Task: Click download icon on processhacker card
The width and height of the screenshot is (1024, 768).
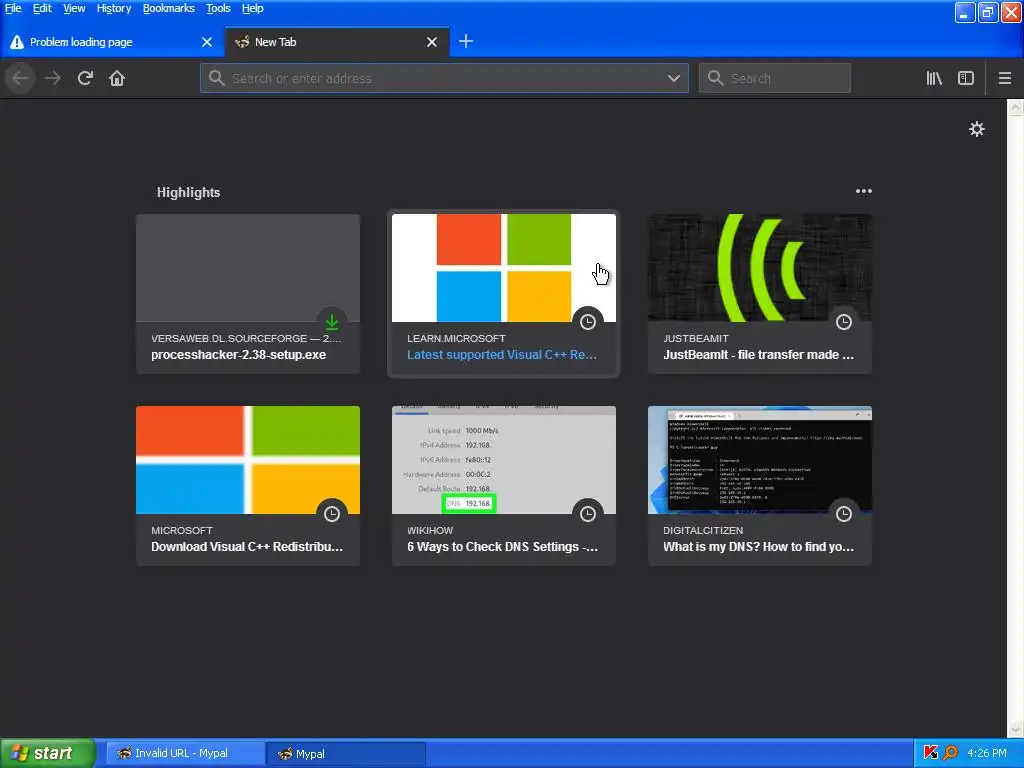Action: (332, 321)
